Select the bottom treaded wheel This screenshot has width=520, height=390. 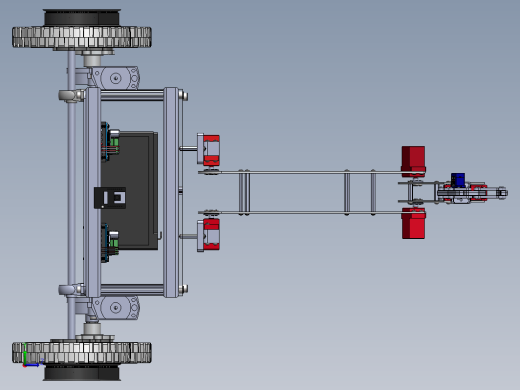[x=82, y=353]
